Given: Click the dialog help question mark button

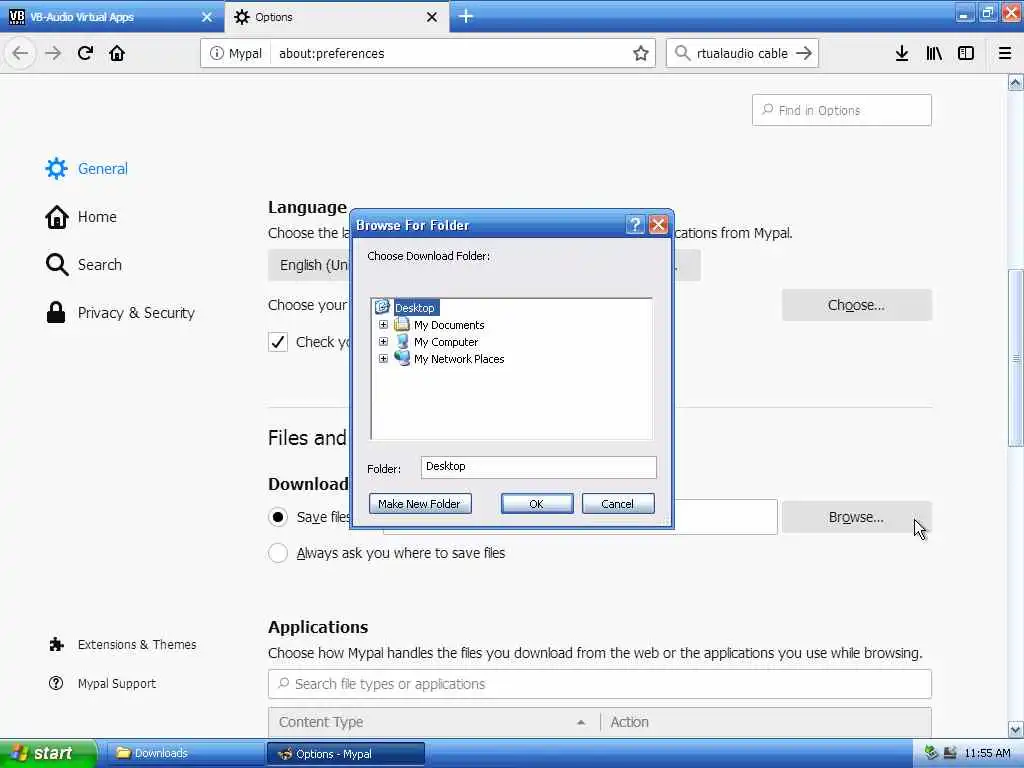Looking at the screenshot, I should coord(635,225).
